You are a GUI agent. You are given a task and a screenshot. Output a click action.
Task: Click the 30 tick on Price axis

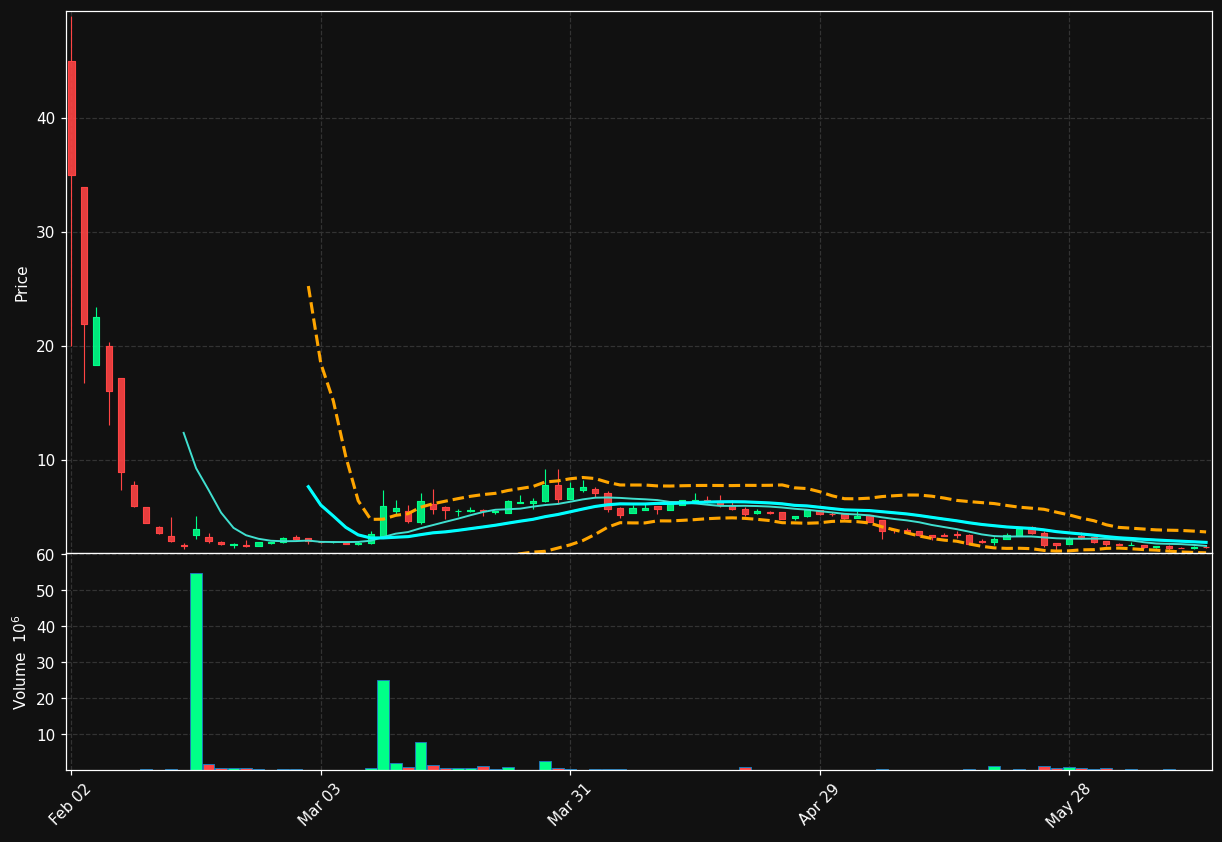(46, 232)
